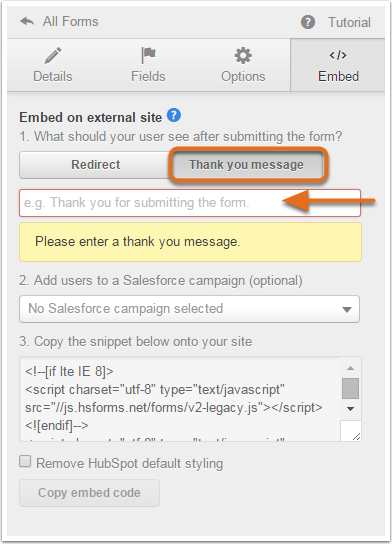Viewport: 392px width, 544px height.
Task: Click the snippet box scrollbar thumb
Action: tap(350, 389)
